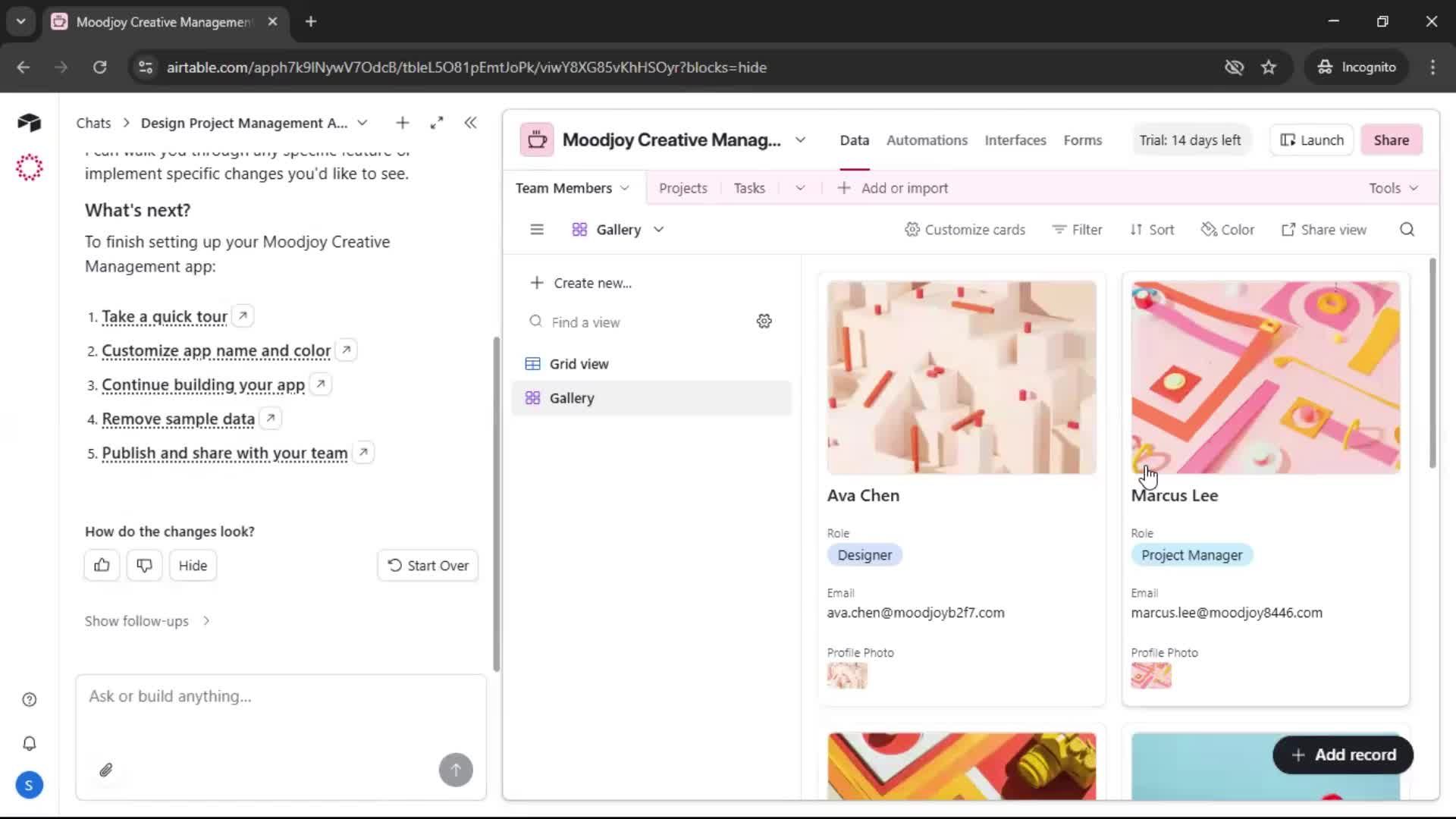The height and width of the screenshot is (819, 1456).
Task: Select Grid view in the sidebar
Action: click(x=651, y=364)
